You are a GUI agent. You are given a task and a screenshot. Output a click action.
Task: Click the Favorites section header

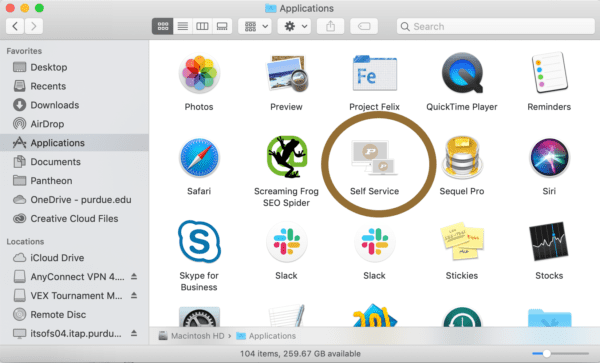click(24, 51)
